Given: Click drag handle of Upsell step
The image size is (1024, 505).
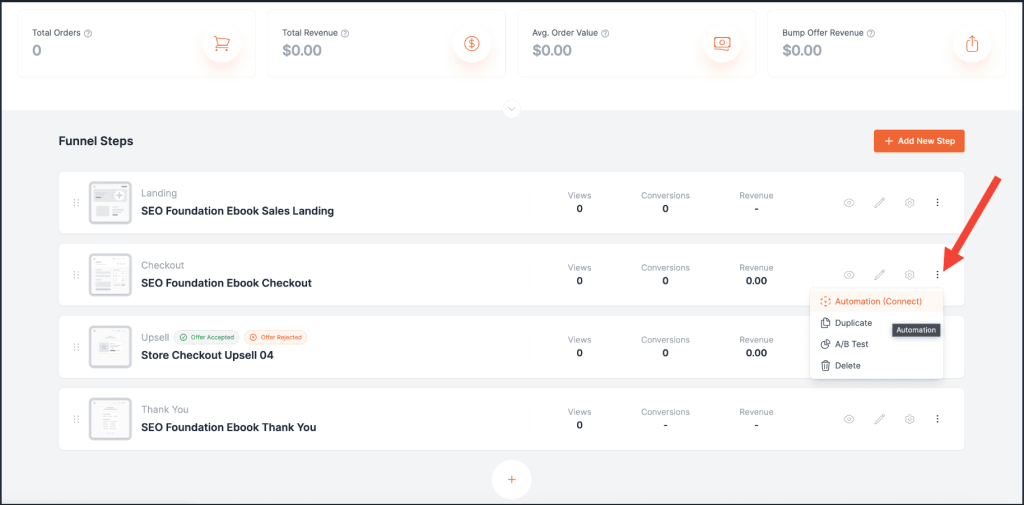Looking at the screenshot, I should (x=76, y=347).
